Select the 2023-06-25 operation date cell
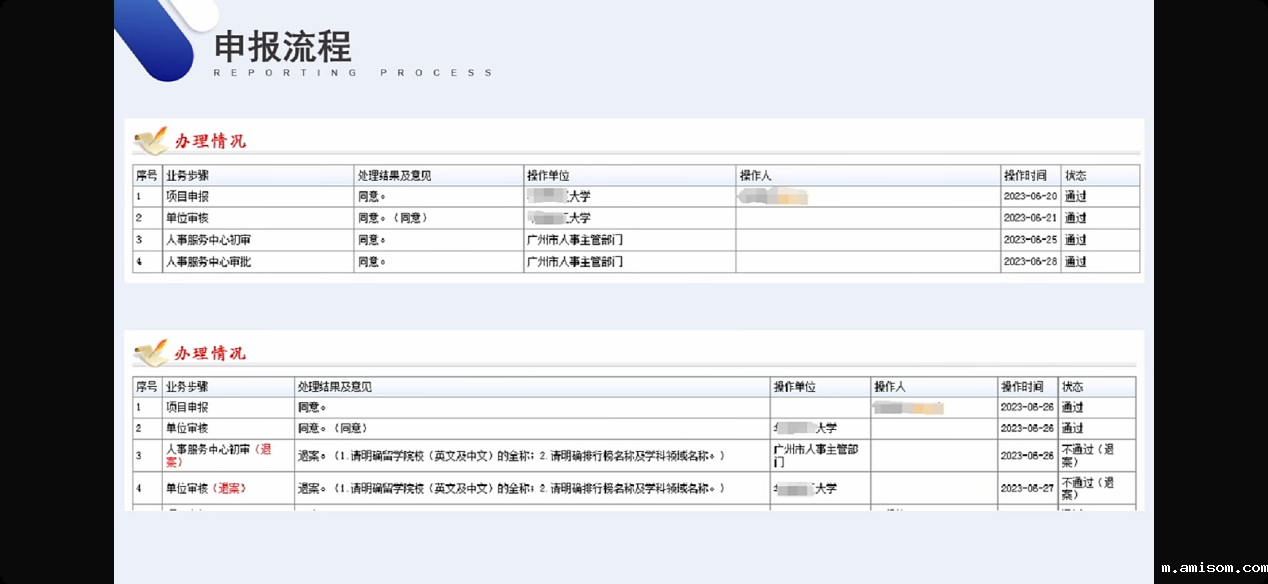The width and height of the screenshot is (1268, 584). [x=1029, y=240]
